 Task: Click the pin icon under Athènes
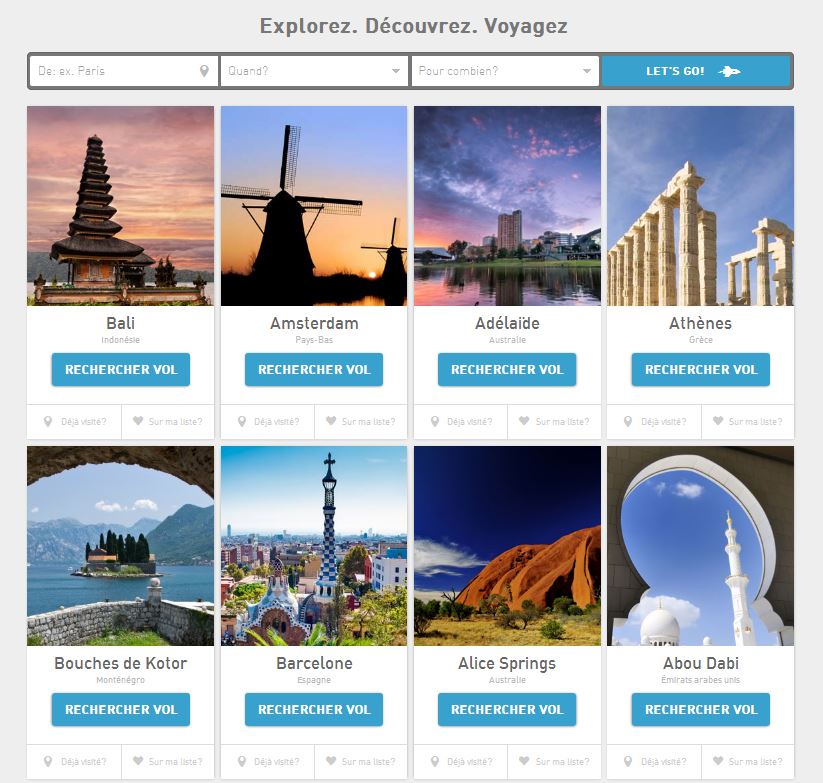pos(628,421)
